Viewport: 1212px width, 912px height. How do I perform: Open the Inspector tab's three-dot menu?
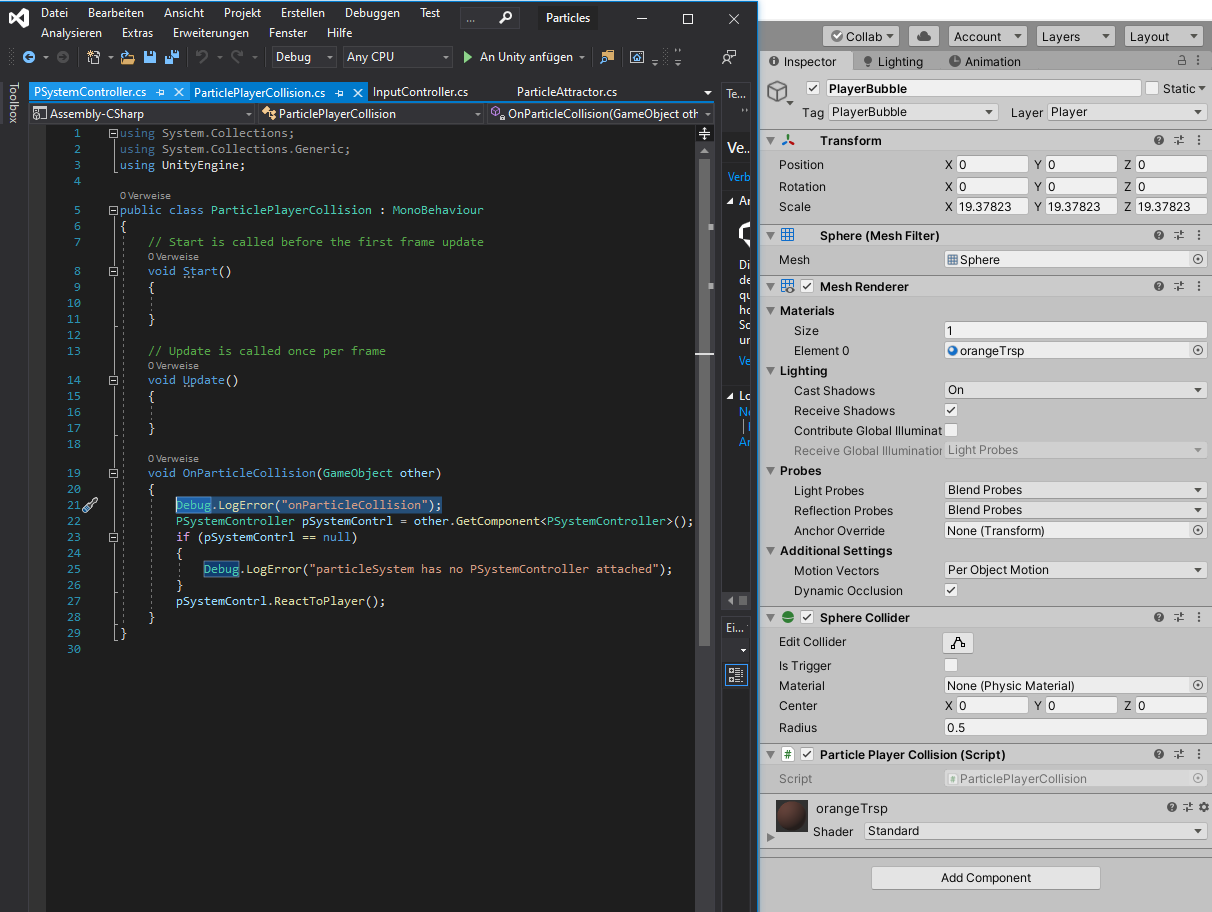pyautogui.click(x=1198, y=61)
